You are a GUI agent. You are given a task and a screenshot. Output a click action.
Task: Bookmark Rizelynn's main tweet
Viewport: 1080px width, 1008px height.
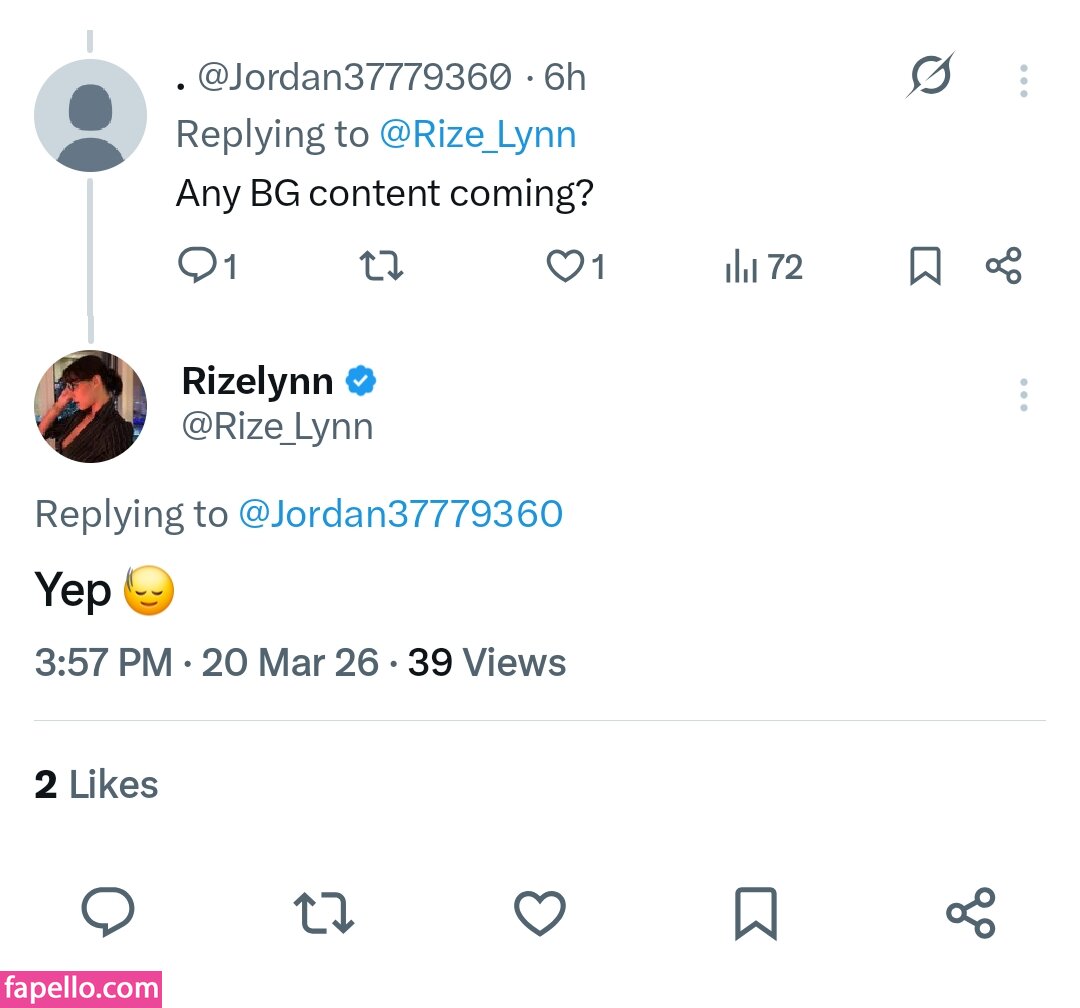(756, 913)
